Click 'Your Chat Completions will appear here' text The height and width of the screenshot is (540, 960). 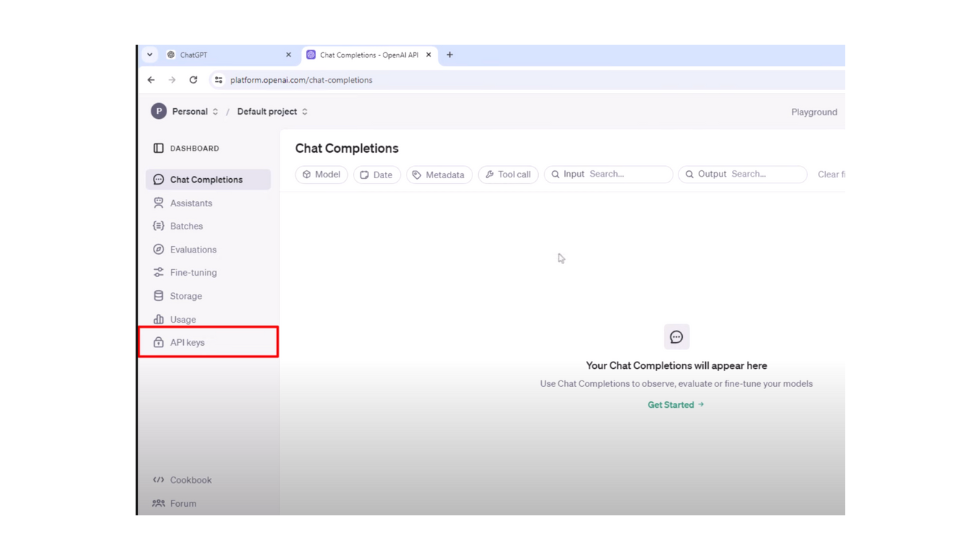677,366
